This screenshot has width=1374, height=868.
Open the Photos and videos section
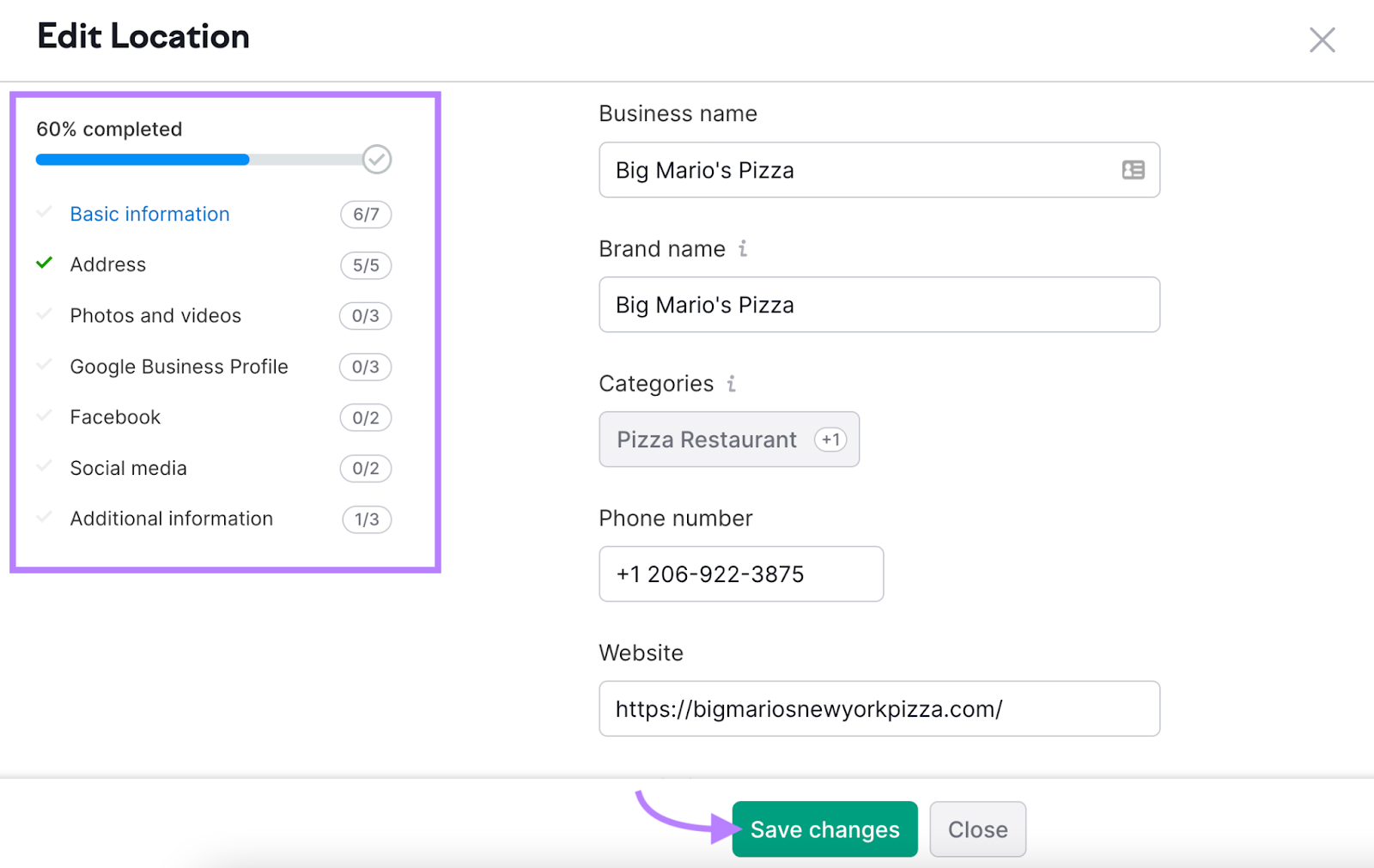tap(155, 316)
